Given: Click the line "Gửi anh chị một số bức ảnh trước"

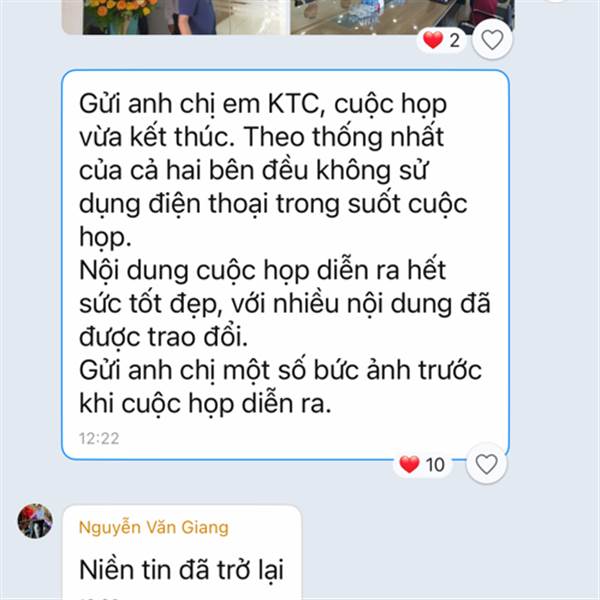Looking at the screenshot, I should click(x=280, y=370).
